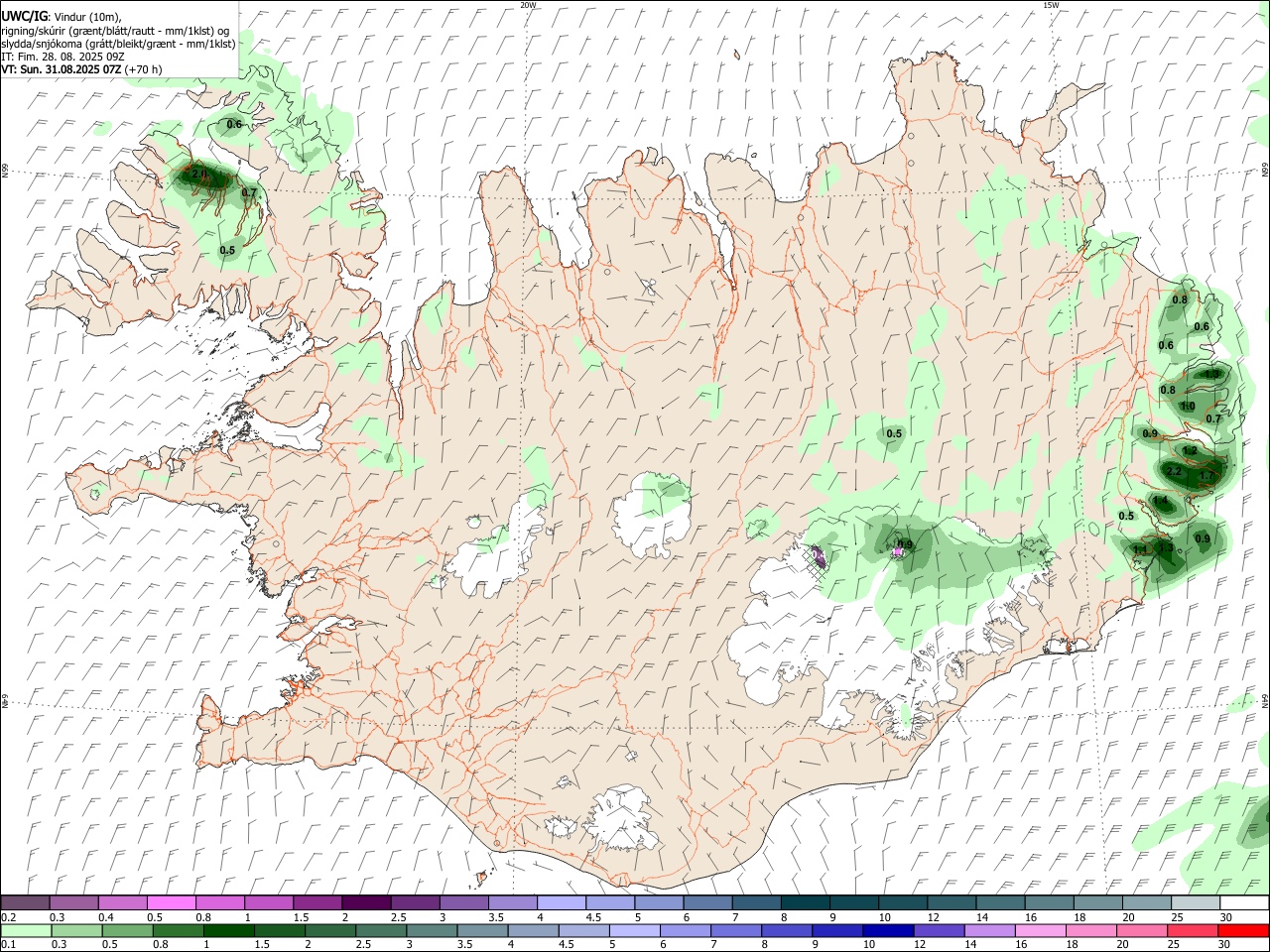The height and width of the screenshot is (952, 1270).
Task: Select the palest green first rain swatch
Action: tap(25, 930)
